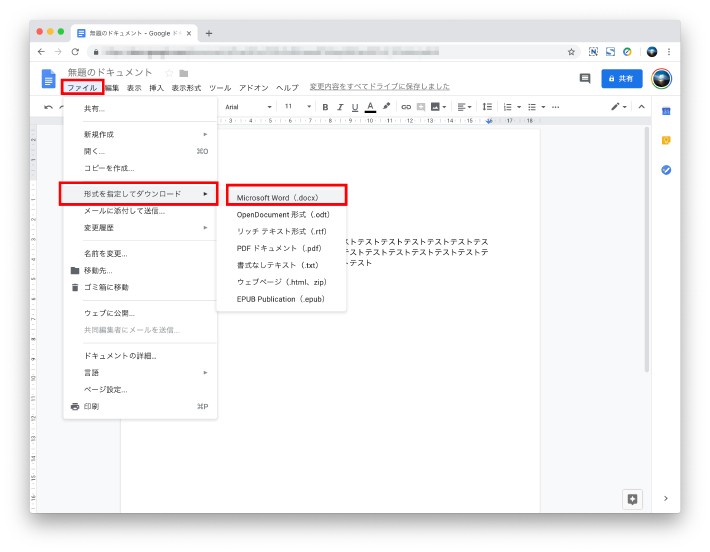This screenshot has width=710, height=552.
Task: Download as EPUB Publication (.epub)
Action: (282, 299)
